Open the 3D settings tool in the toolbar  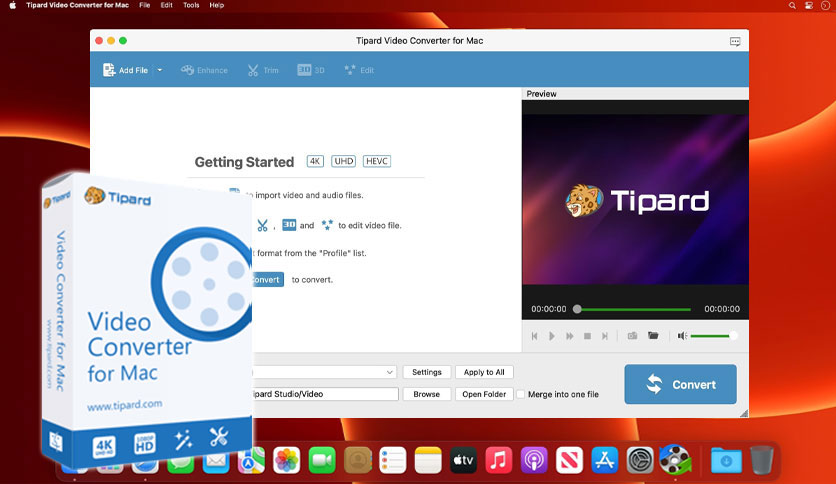[x=311, y=70]
